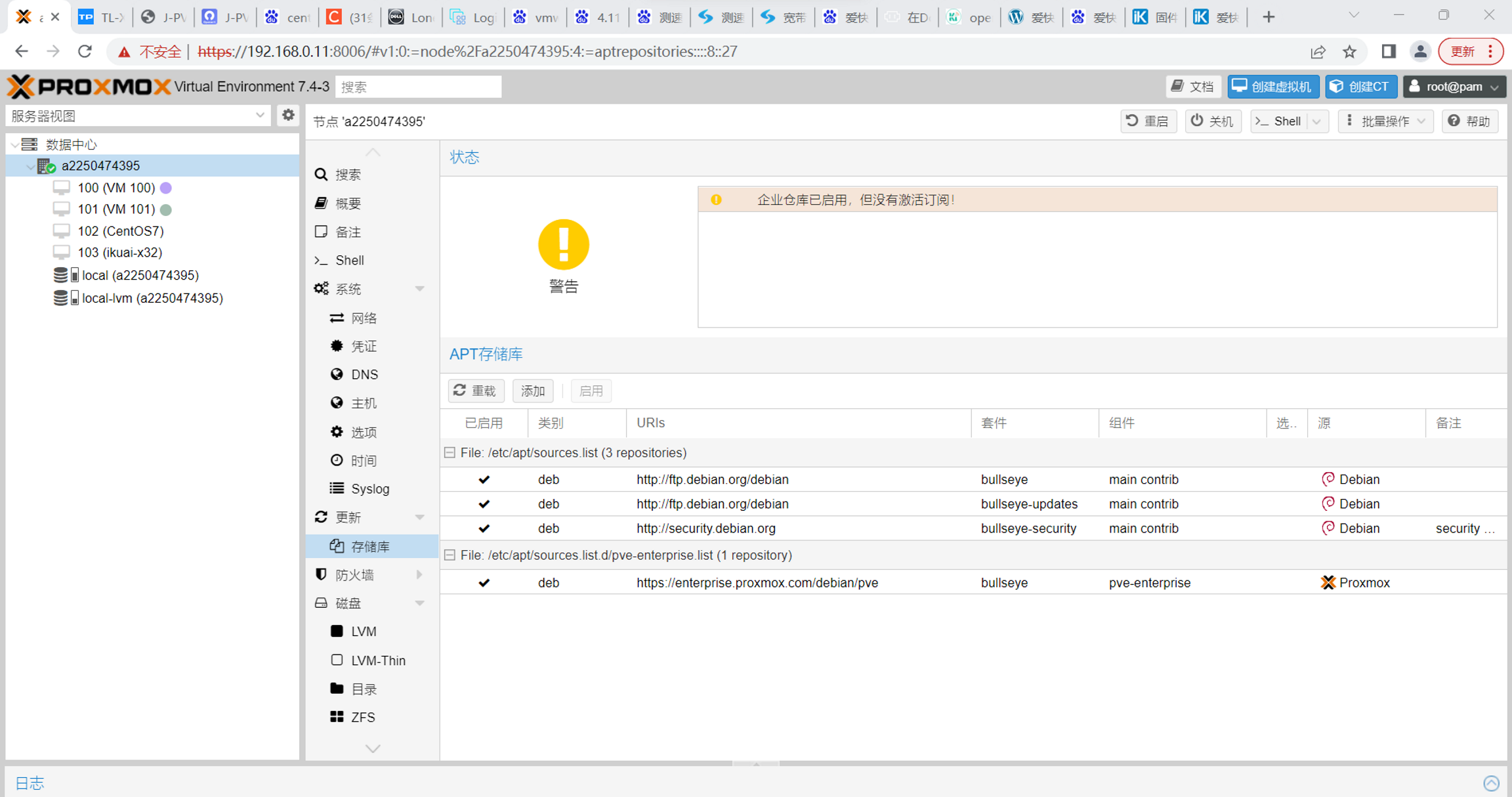Bookmark page using star icon in address bar
This screenshot has width=1512, height=797.
(x=1349, y=52)
